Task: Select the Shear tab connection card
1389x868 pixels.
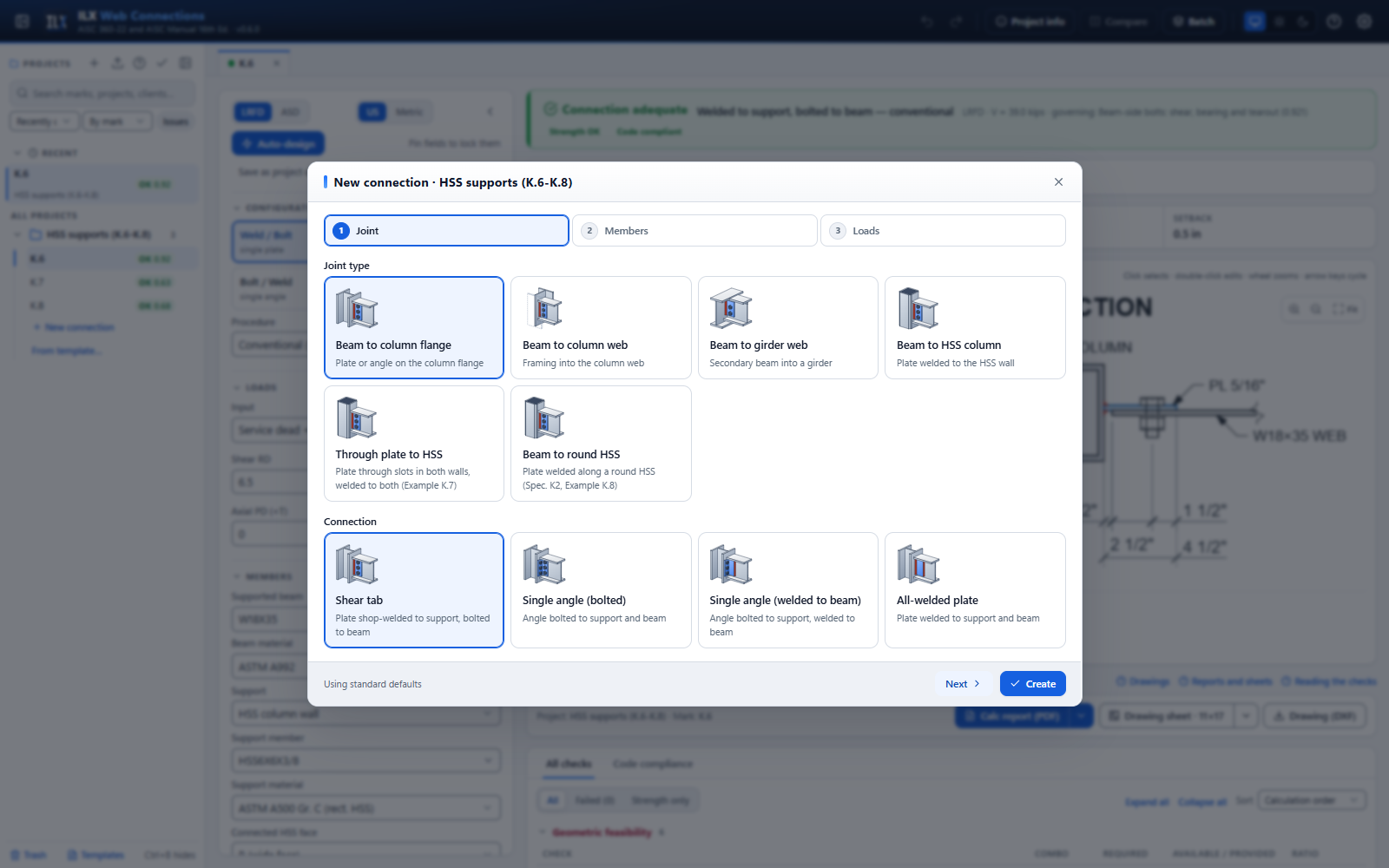Action: coord(414,590)
